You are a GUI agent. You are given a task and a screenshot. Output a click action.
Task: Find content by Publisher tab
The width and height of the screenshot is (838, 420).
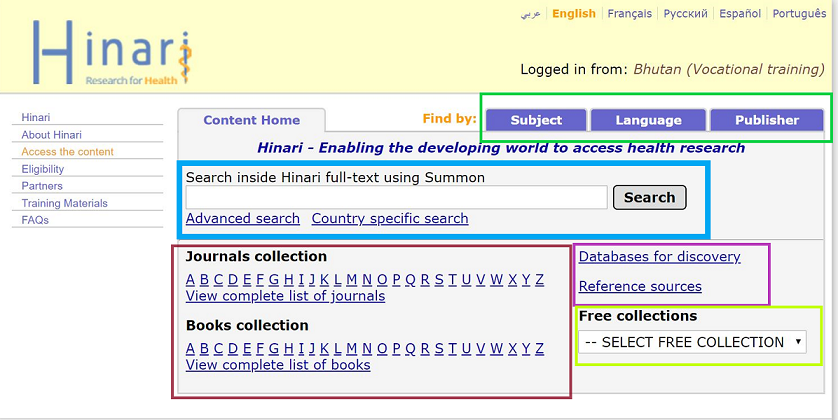pos(767,120)
